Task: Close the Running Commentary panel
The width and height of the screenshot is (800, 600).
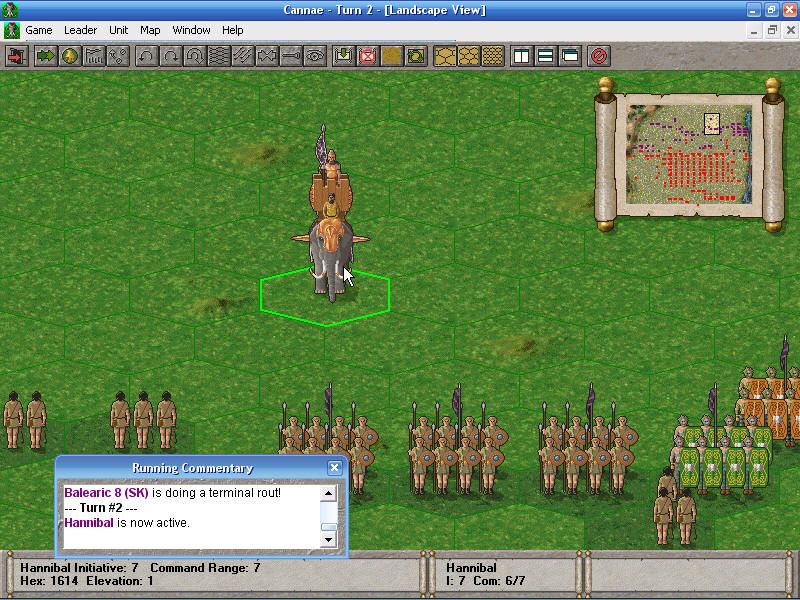Action: click(x=335, y=468)
